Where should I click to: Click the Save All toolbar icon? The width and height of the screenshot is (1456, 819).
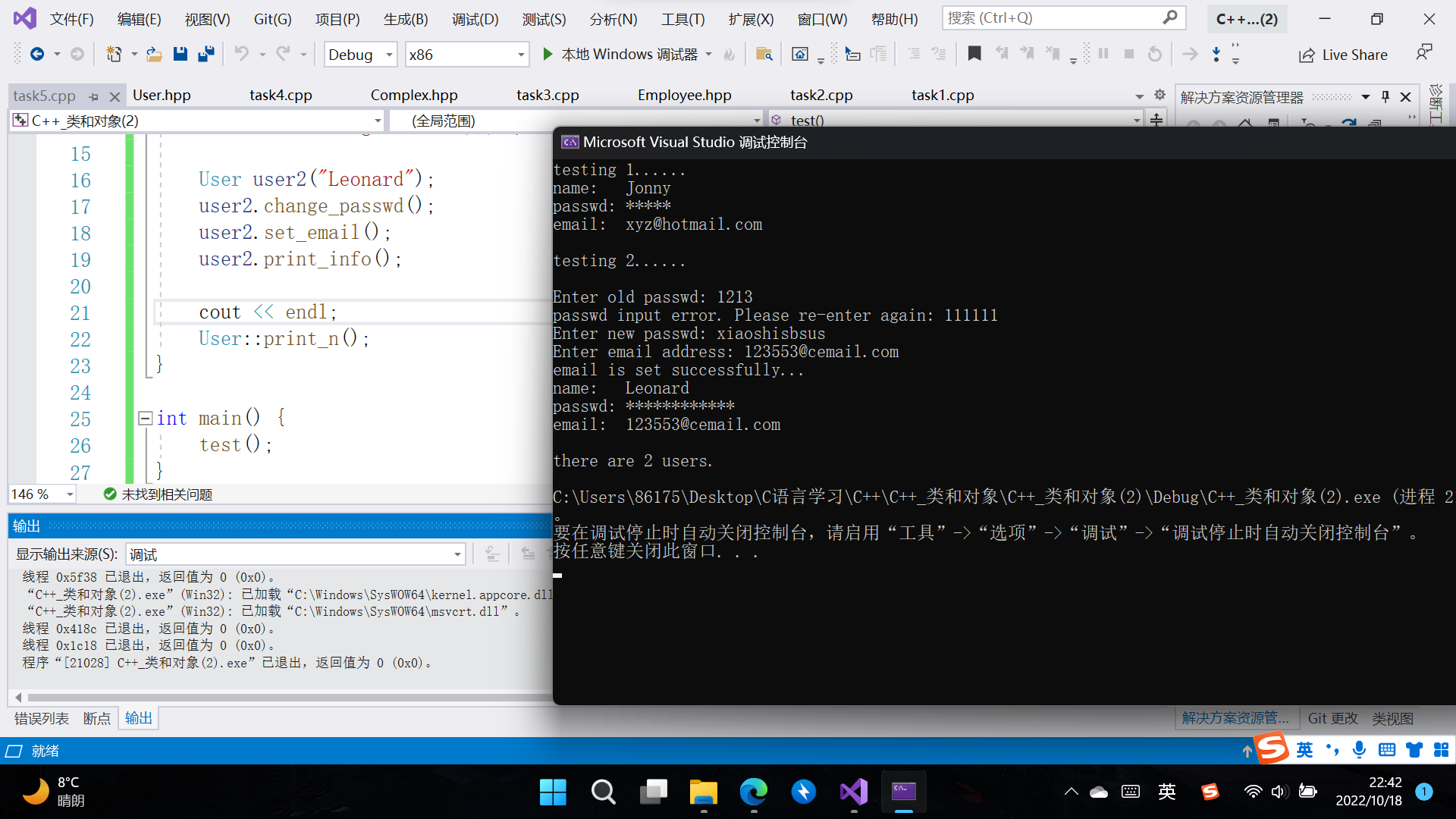[206, 54]
